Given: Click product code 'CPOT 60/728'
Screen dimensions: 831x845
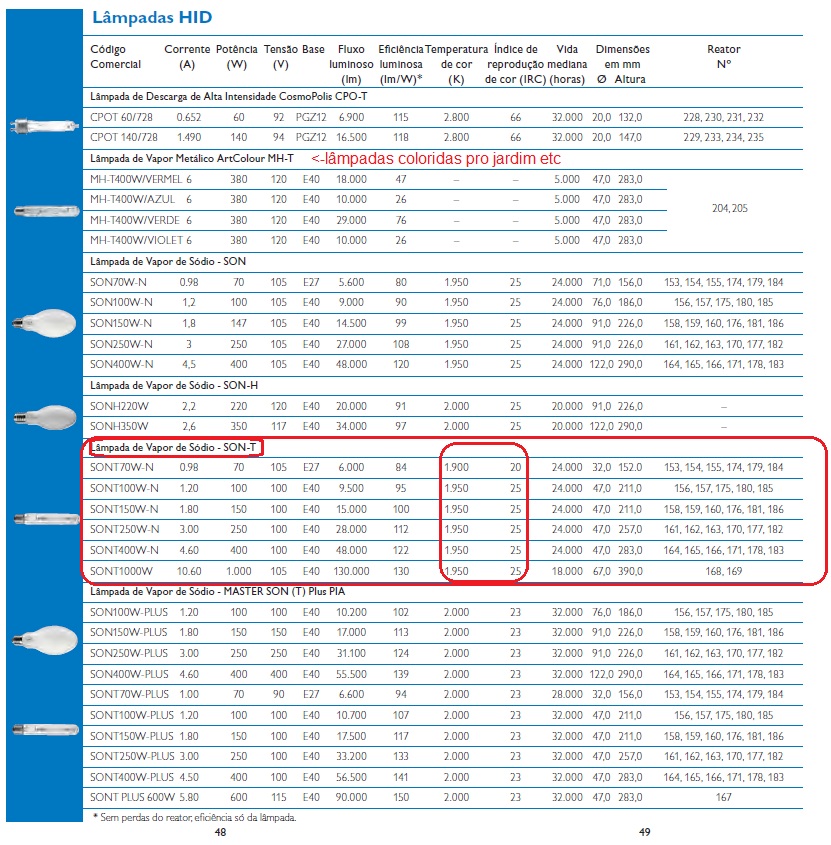Looking at the screenshot, I should (121, 117).
